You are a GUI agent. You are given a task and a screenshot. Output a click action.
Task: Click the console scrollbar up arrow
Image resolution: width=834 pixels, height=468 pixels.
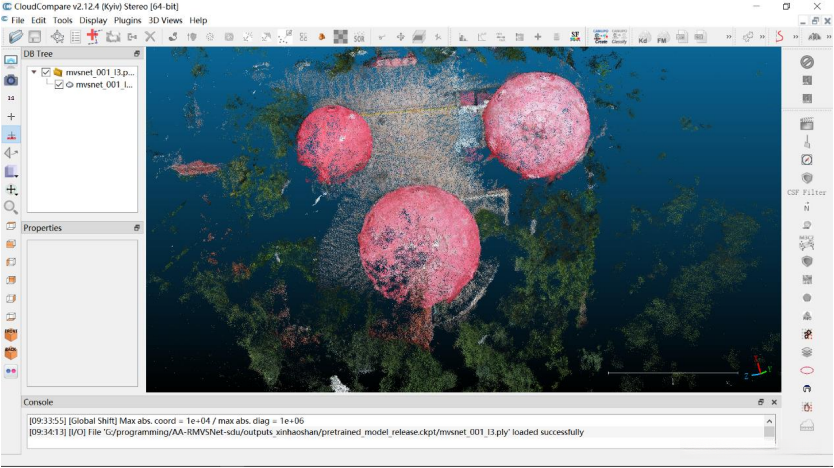pyautogui.click(x=769, y=421)
